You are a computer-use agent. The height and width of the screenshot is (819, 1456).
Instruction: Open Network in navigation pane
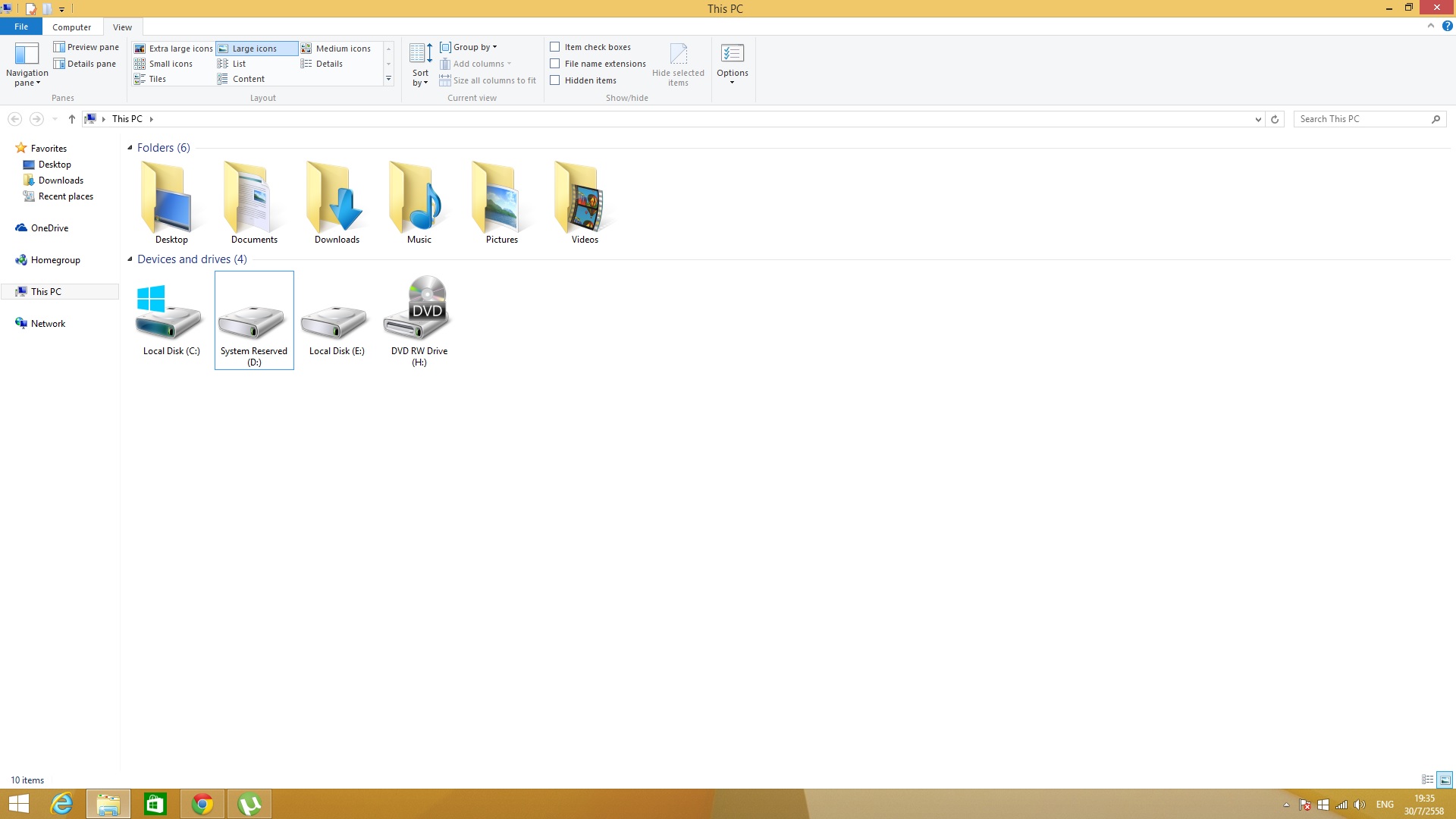click(x=48, y=324)
